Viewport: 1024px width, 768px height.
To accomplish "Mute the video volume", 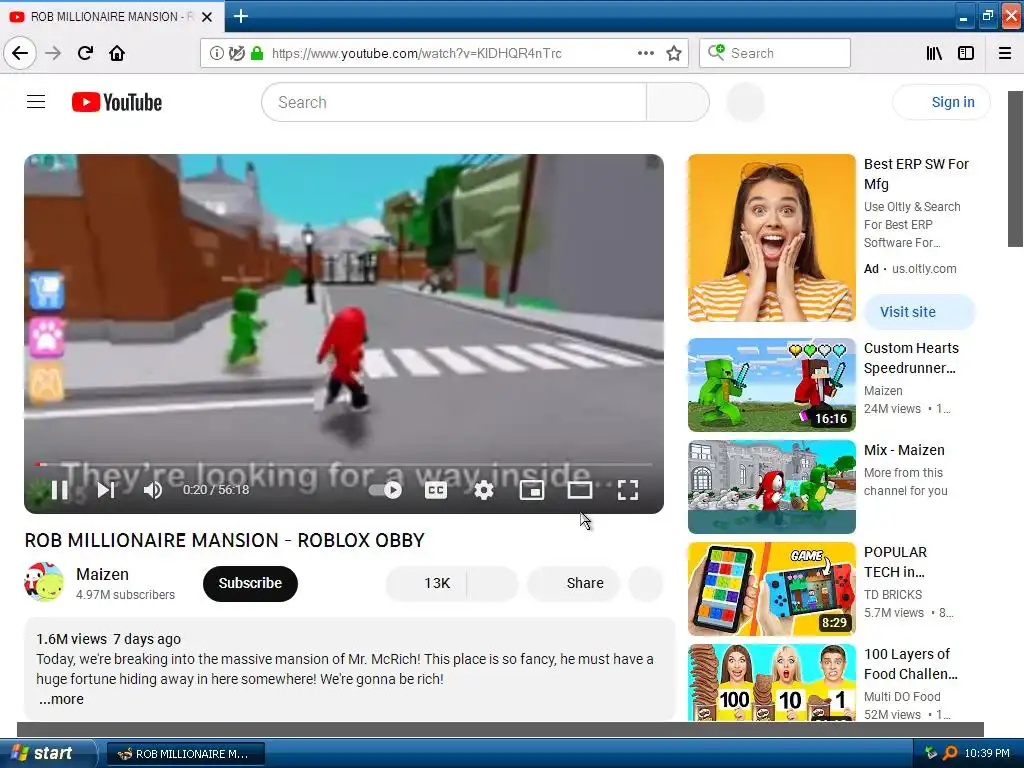I will coord(153,490).
